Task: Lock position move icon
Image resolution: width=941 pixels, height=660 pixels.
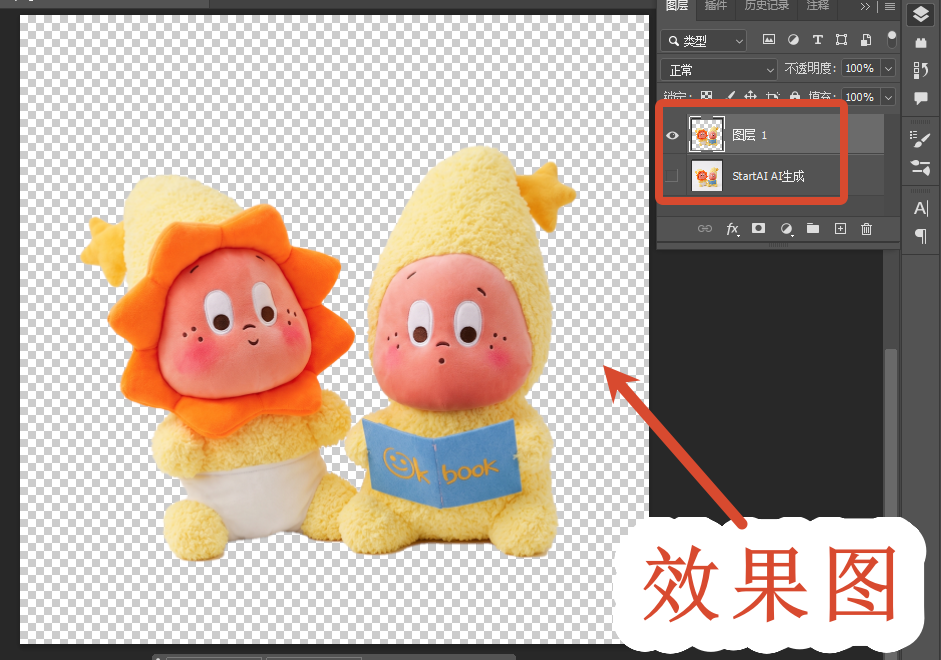Action: pyautogui.click(x=750, y=97)
